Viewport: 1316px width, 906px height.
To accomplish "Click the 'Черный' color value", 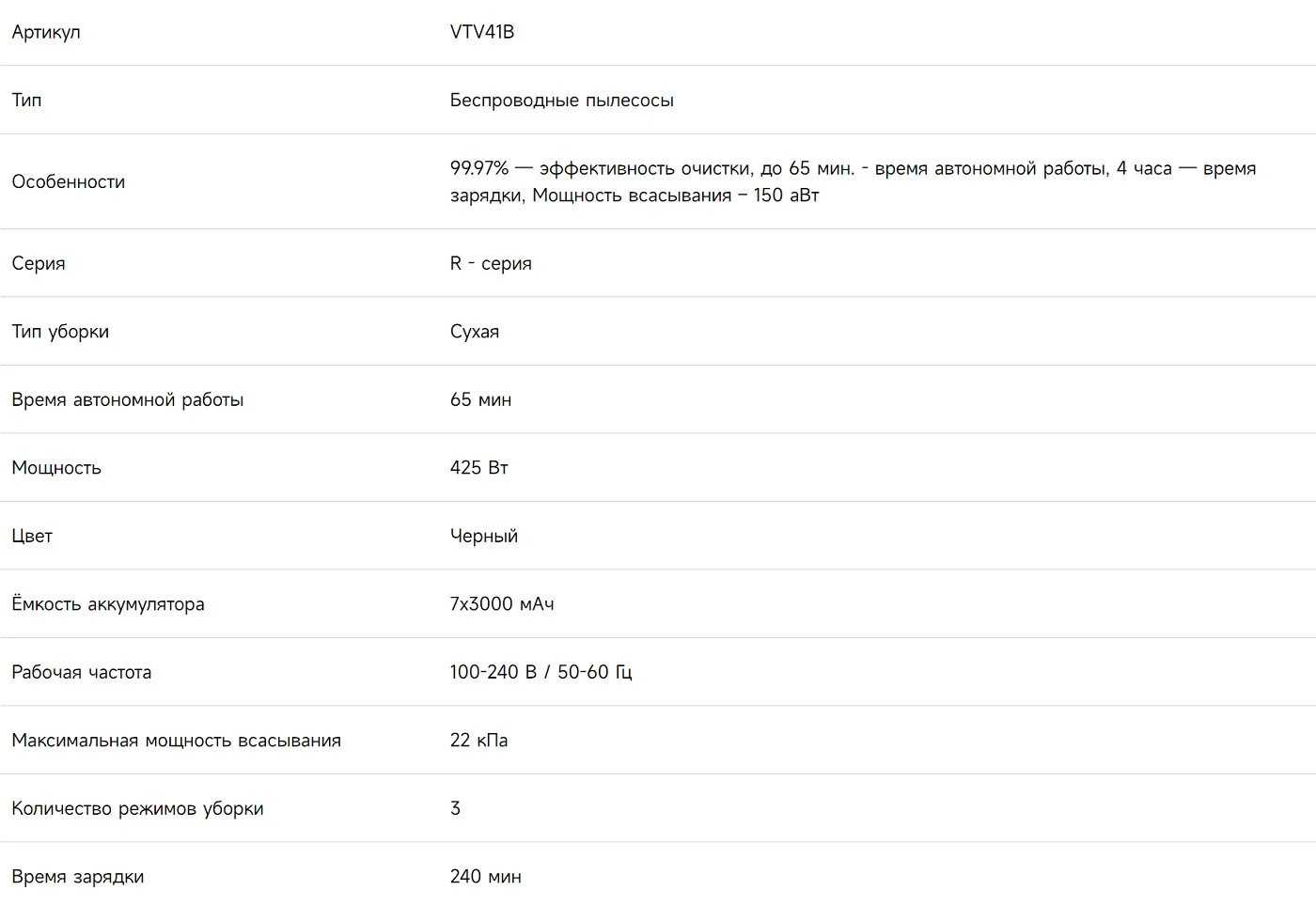I will coord(484,536).
